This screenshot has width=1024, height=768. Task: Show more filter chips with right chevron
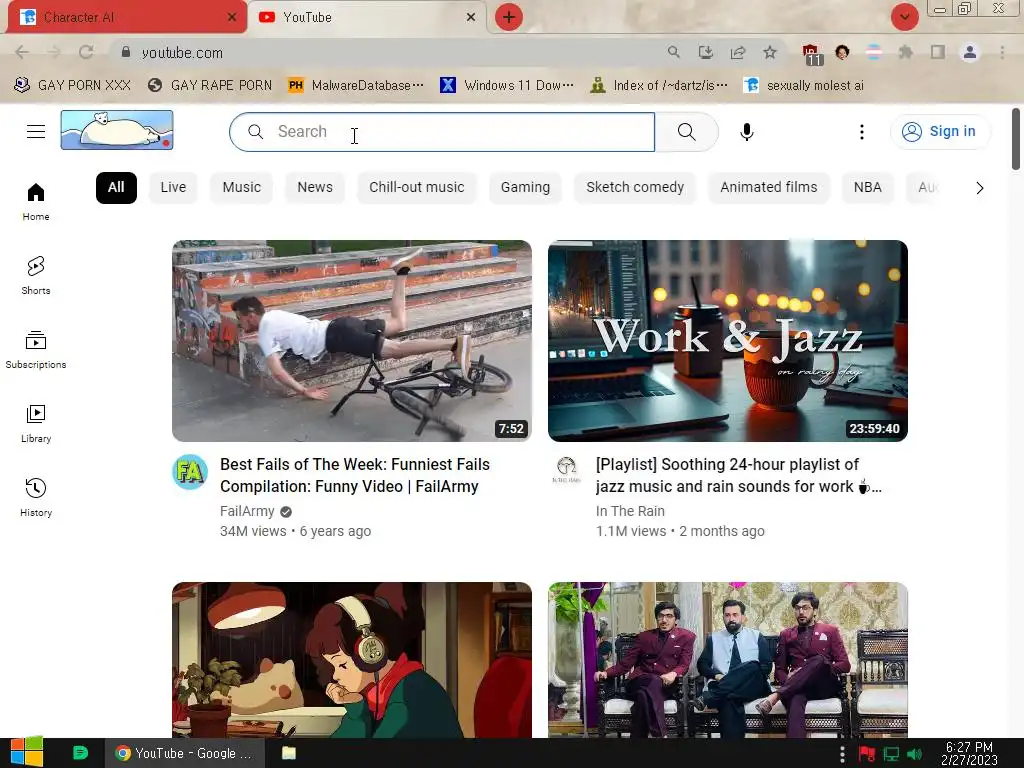[979, 188]
